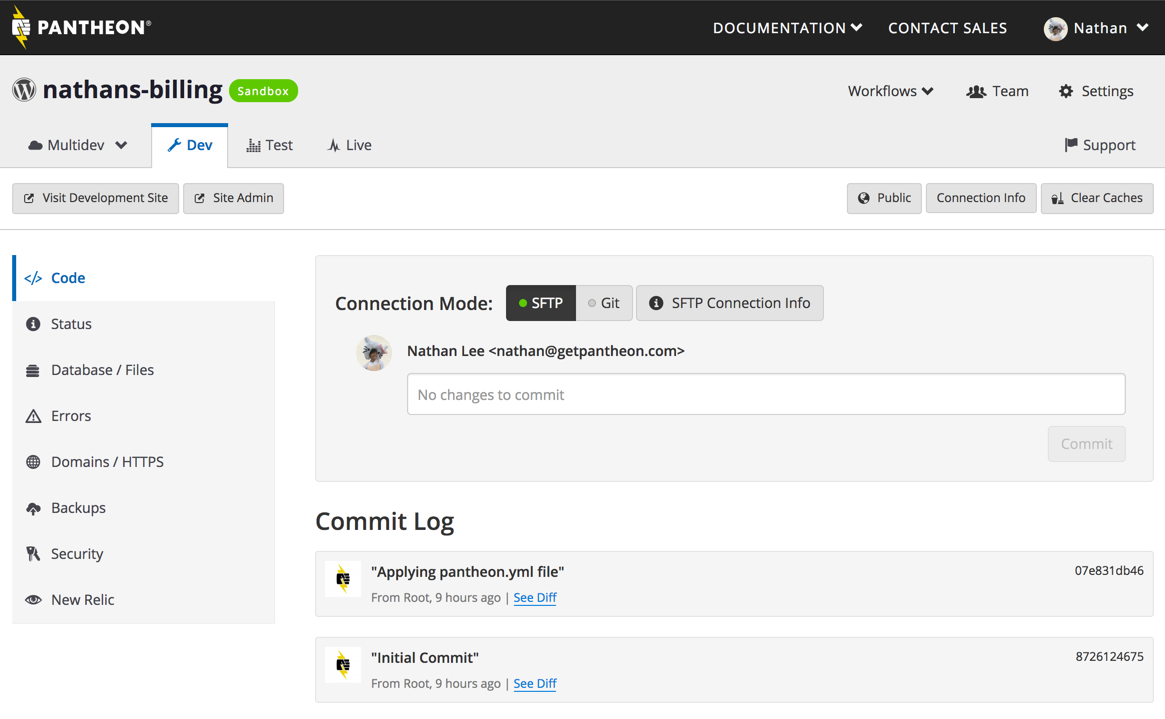
Task: Click "Applying pantheon.yml file" commit title
Action: pyautogui.click(x=467, y=572)
